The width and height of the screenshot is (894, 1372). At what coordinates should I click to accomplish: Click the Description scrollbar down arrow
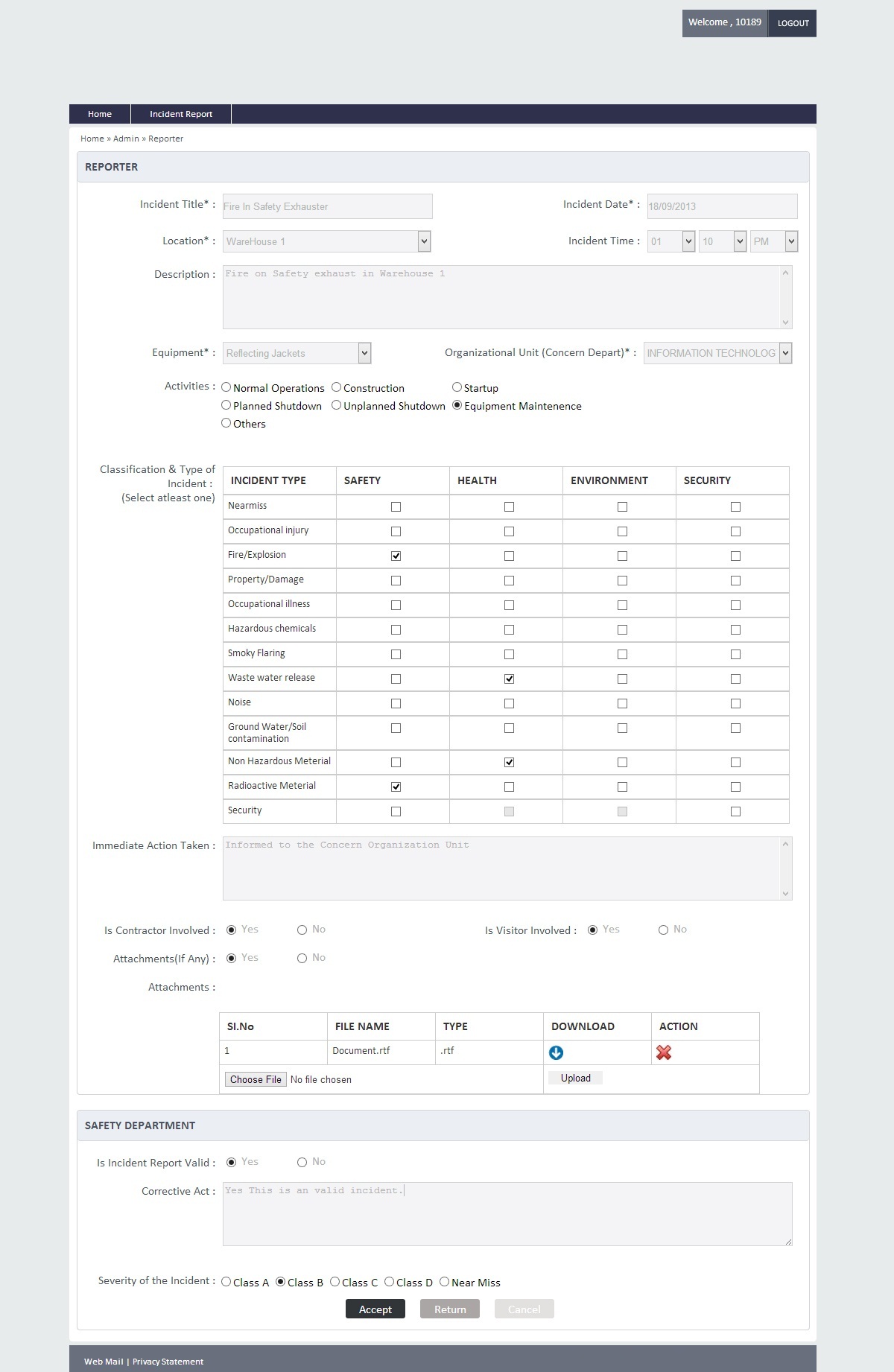pos(785,322)
